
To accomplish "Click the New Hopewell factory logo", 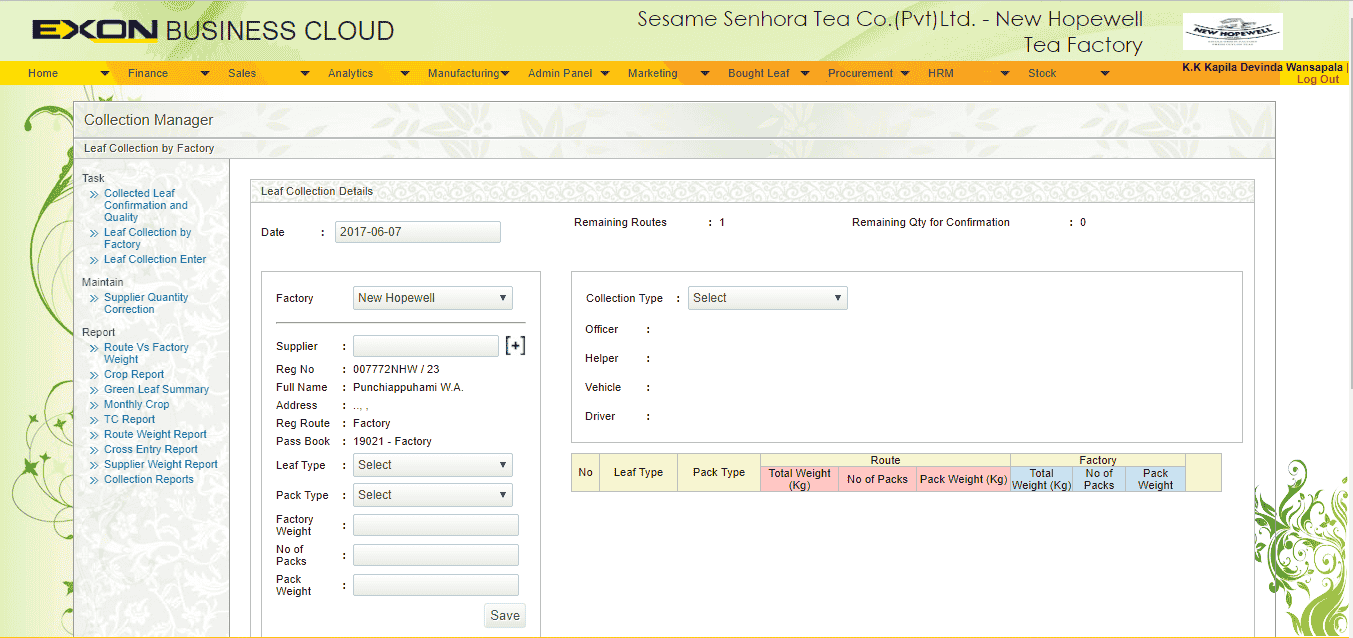I will click(1232, 31).
